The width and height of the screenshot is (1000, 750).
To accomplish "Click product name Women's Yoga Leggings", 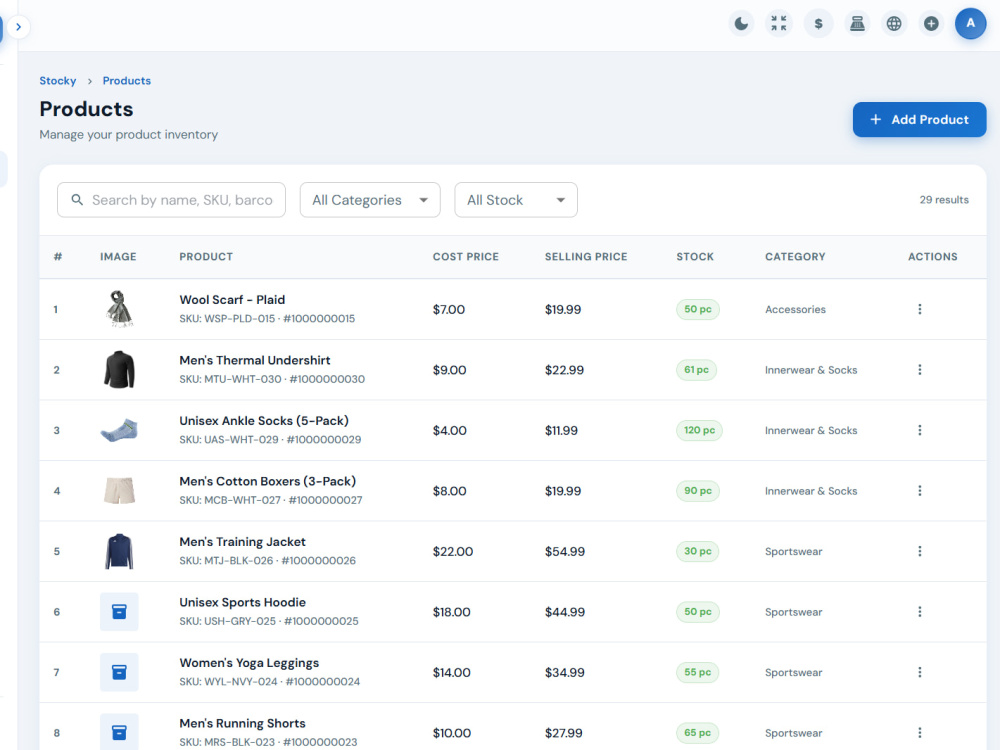I will tap(249, 663).
